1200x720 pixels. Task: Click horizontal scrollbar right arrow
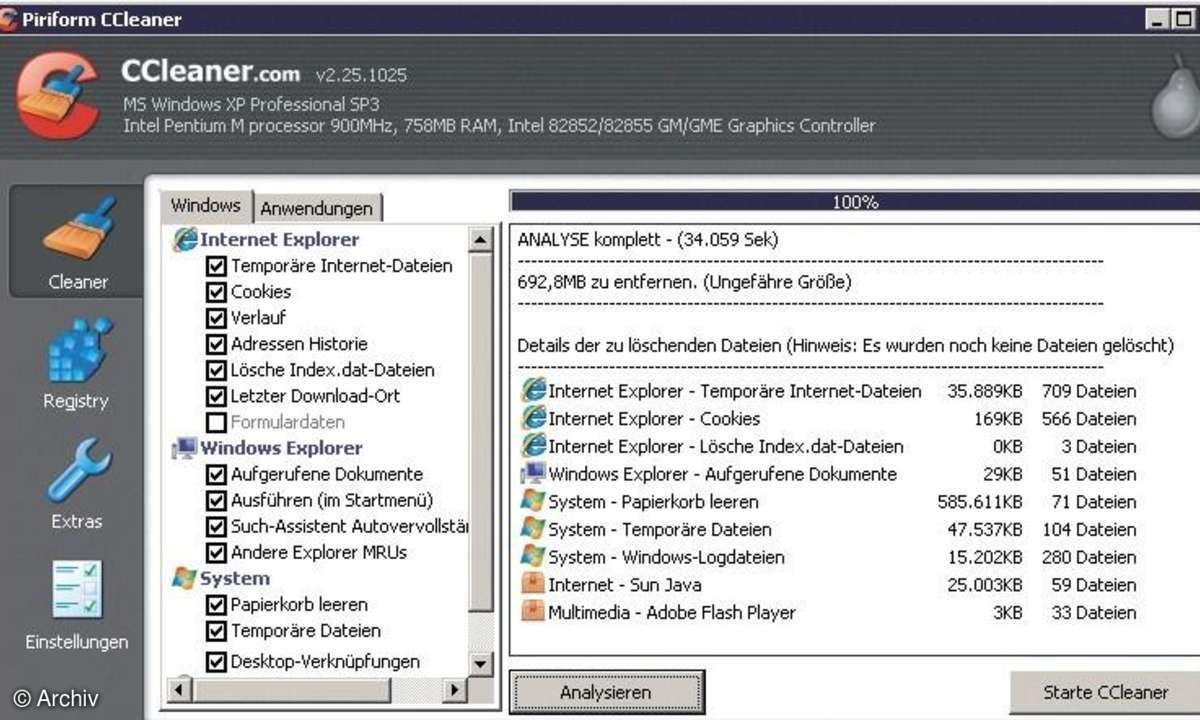click(x=455, y=689)
